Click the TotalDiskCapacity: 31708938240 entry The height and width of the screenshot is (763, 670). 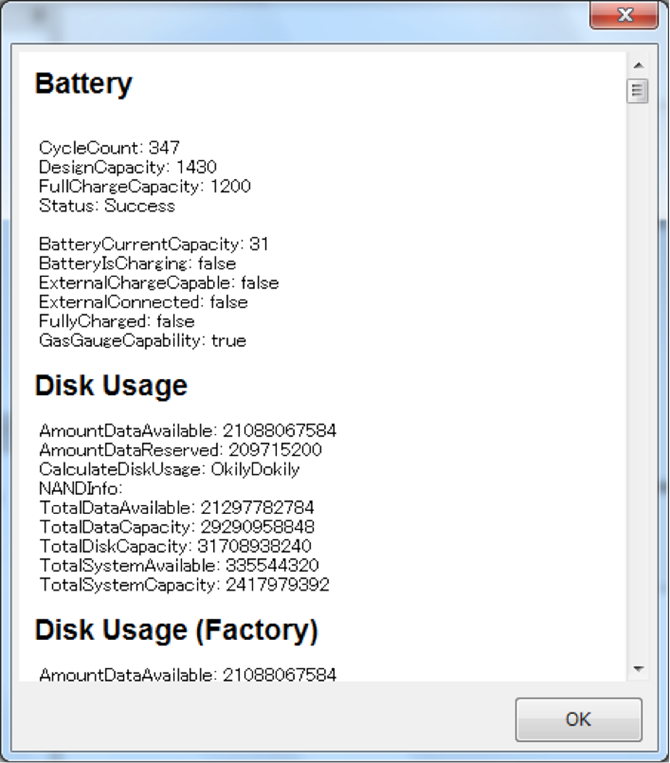point(175,546)
